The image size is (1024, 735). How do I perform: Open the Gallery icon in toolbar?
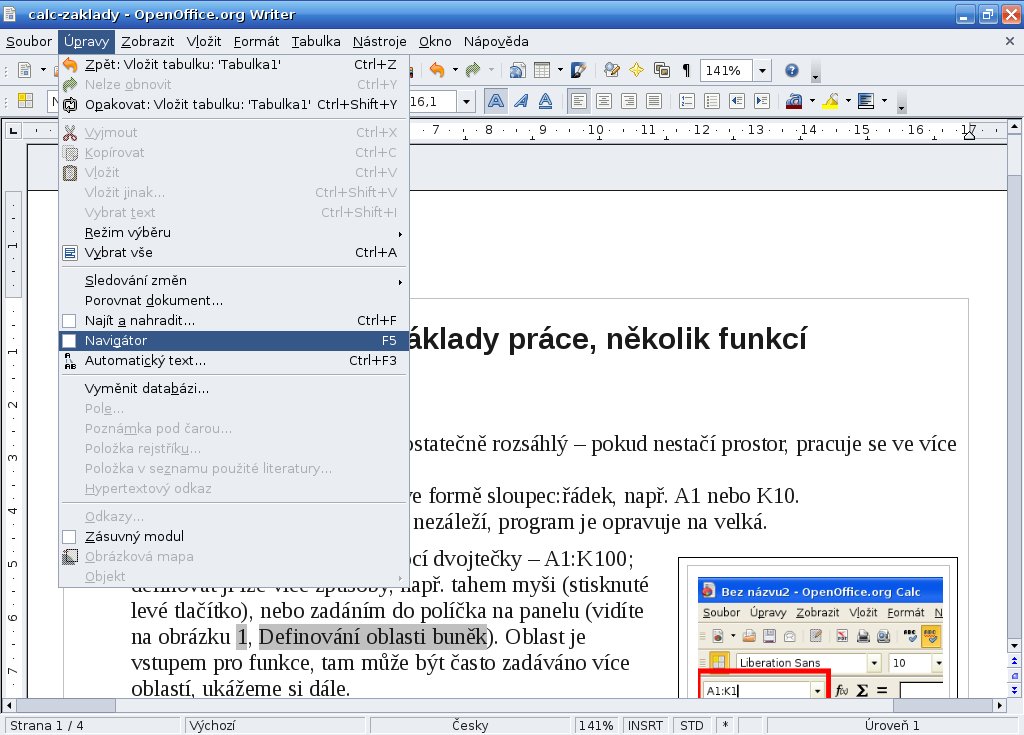point(662,70)
